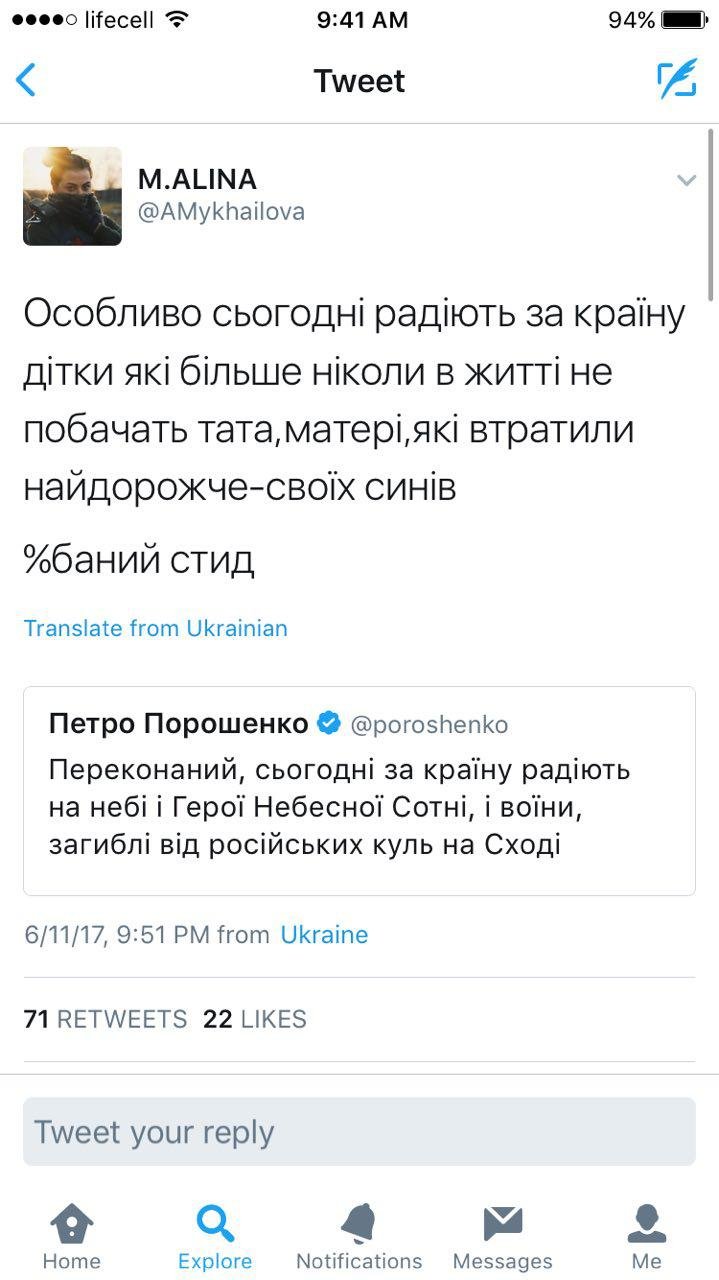
Task: Open the Notifications bell tab
Action: (359, 1236)
